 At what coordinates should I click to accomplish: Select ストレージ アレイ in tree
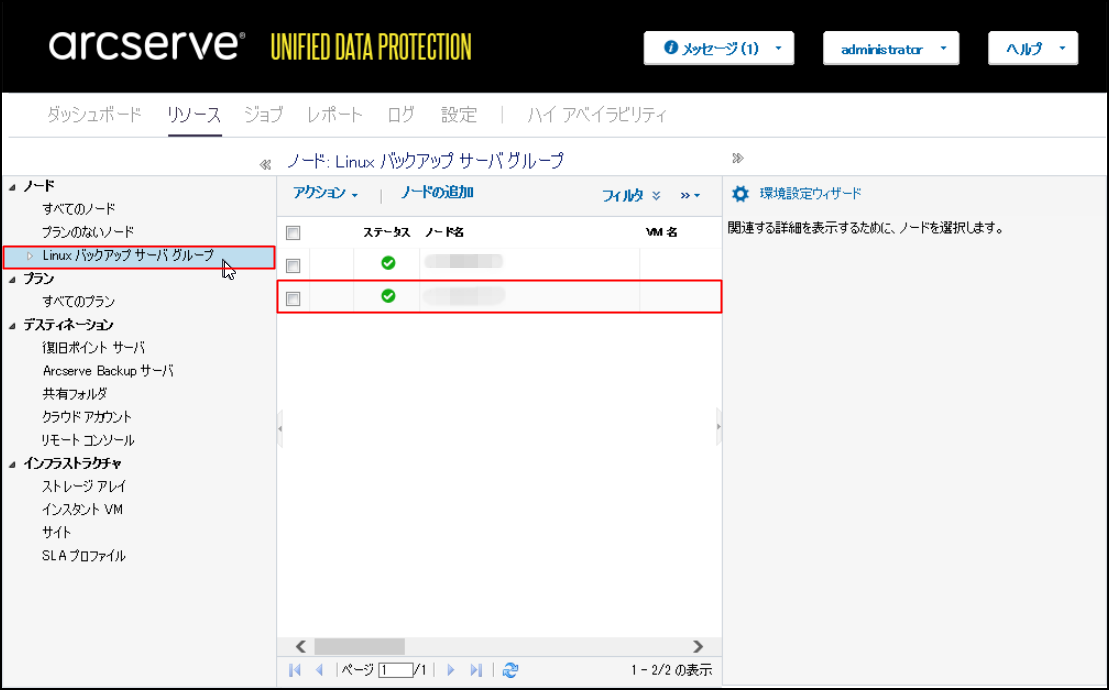[84, 486]
